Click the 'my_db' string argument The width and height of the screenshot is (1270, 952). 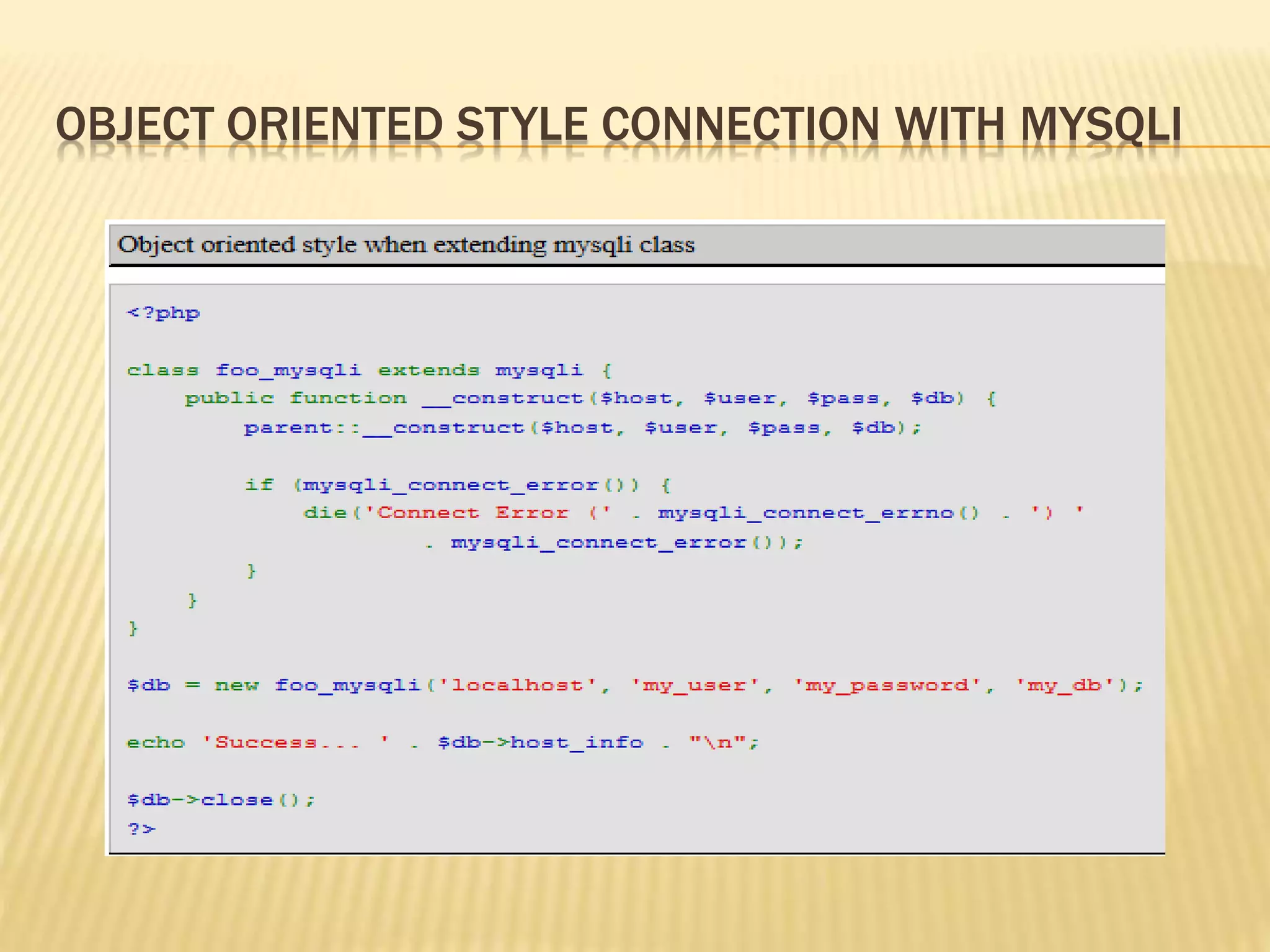click(x=1064, y=685)
